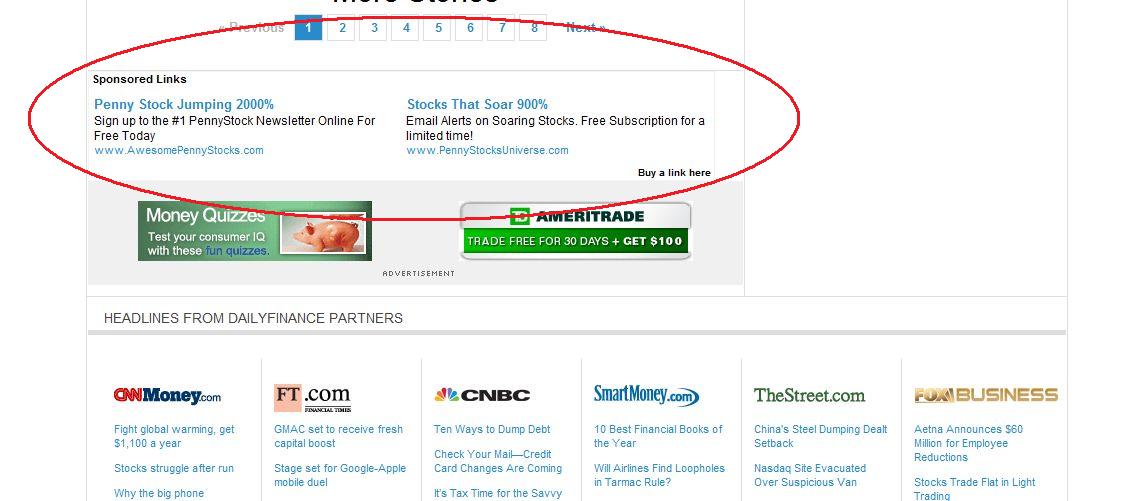Screen dimensions: 1123x501
Task: Read 10 Best Financial Books of the Year
Action: pos(658,436)
